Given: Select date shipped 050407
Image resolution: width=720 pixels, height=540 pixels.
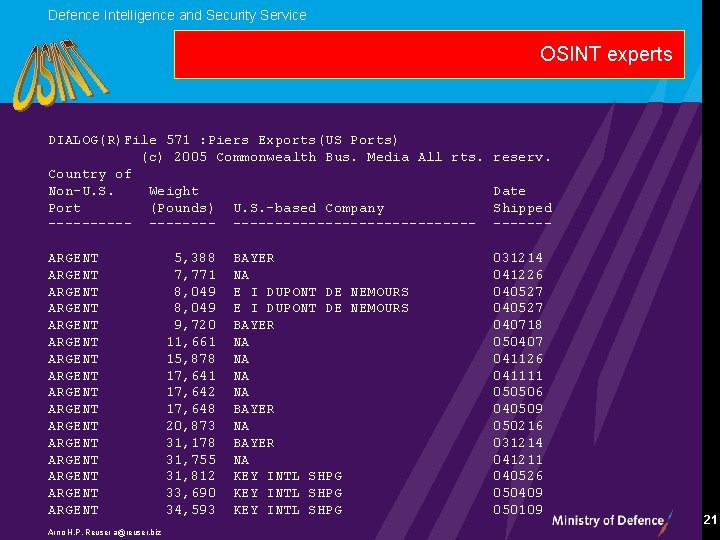Looking at the screenshot, I should tap(518, 342).
